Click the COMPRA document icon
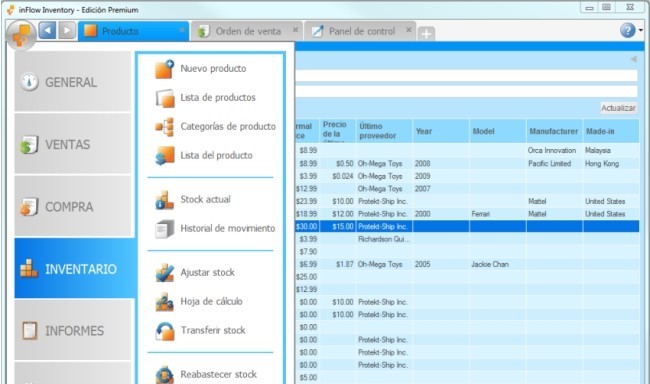This screenshot has width=650, height=384. (29, 207)
